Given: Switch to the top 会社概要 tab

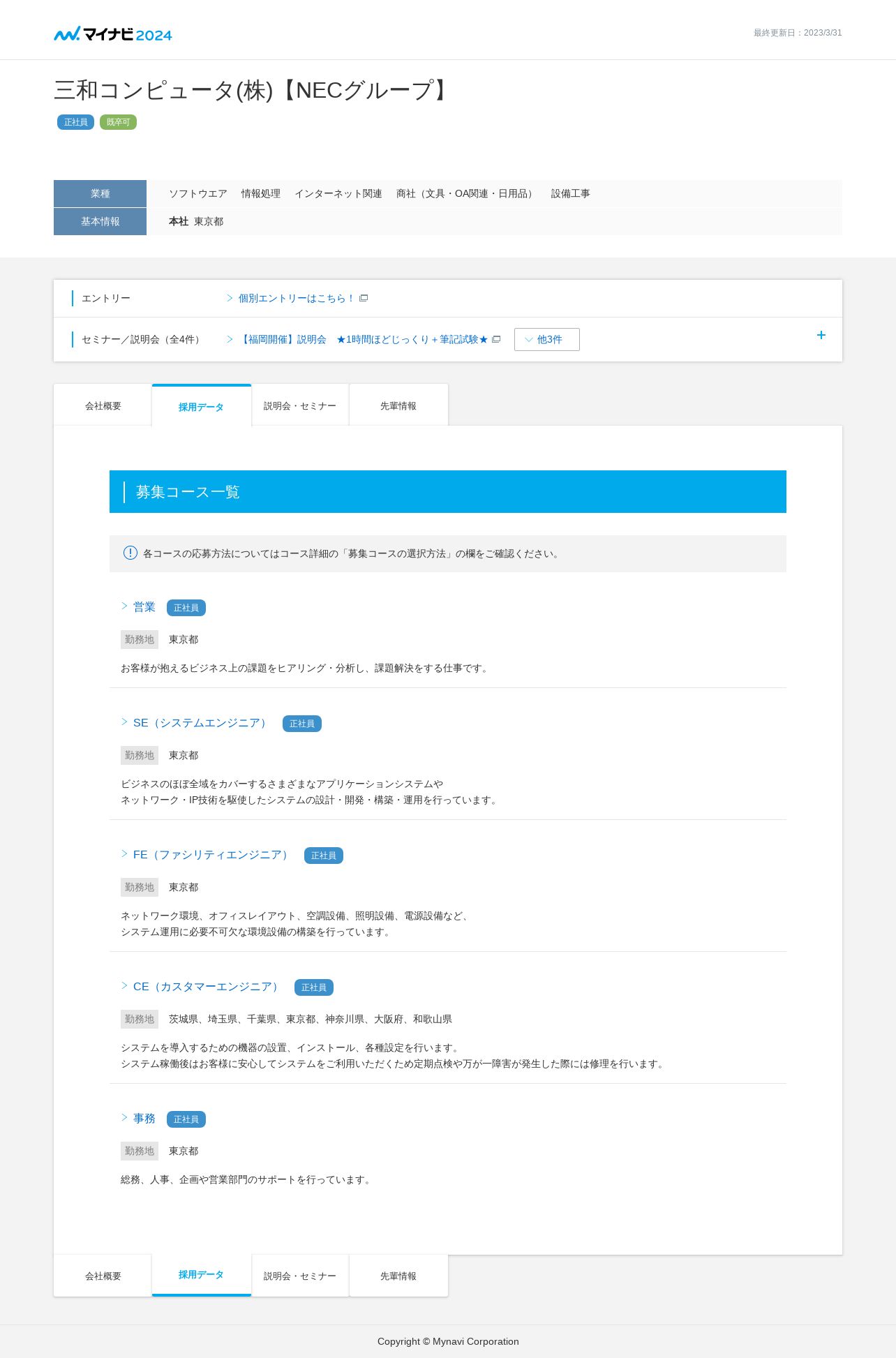Looking at the screenshot, I should [103, 405].
